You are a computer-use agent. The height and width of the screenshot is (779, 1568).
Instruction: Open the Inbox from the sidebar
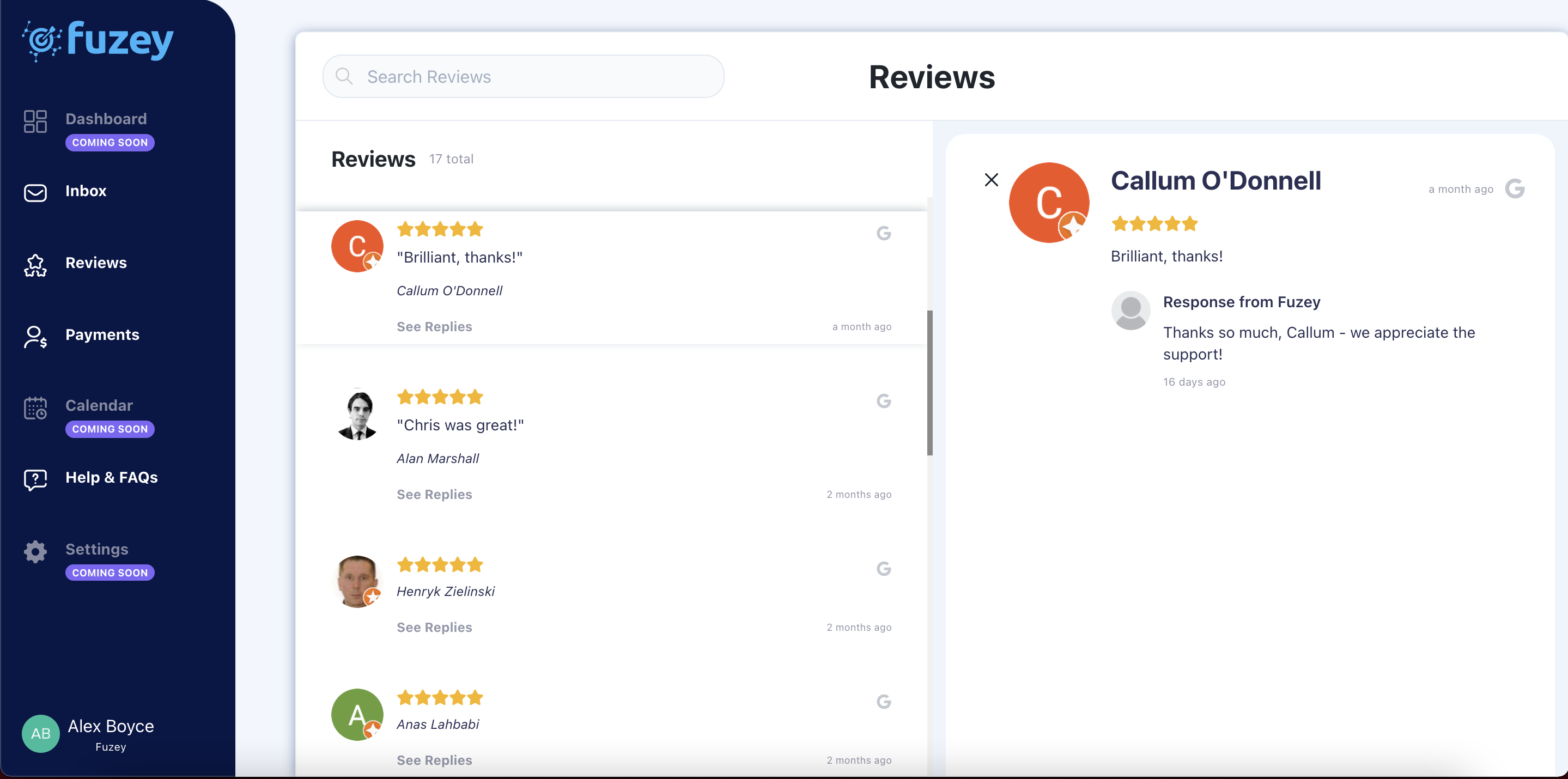tap(85, 191)
